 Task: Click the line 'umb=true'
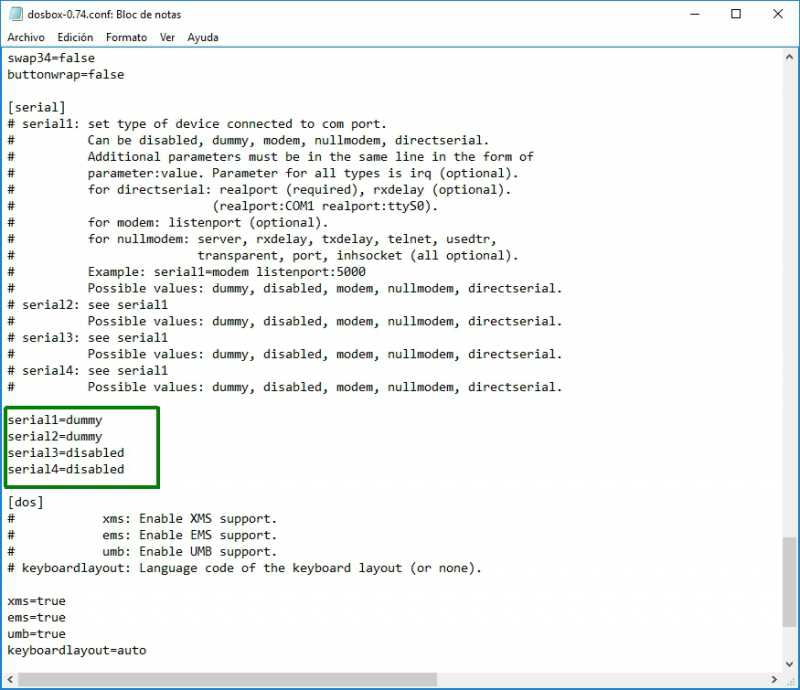click(x=36, y=634)
